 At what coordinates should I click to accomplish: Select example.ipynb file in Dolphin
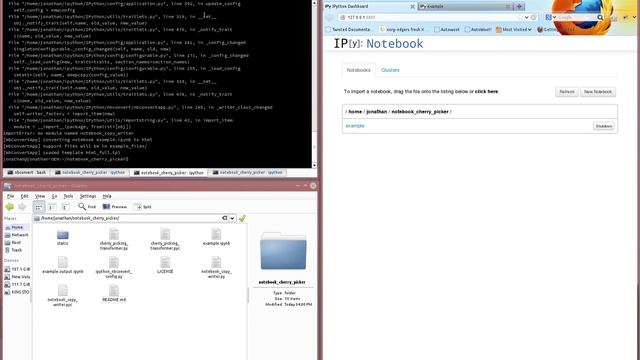point(216,237)
